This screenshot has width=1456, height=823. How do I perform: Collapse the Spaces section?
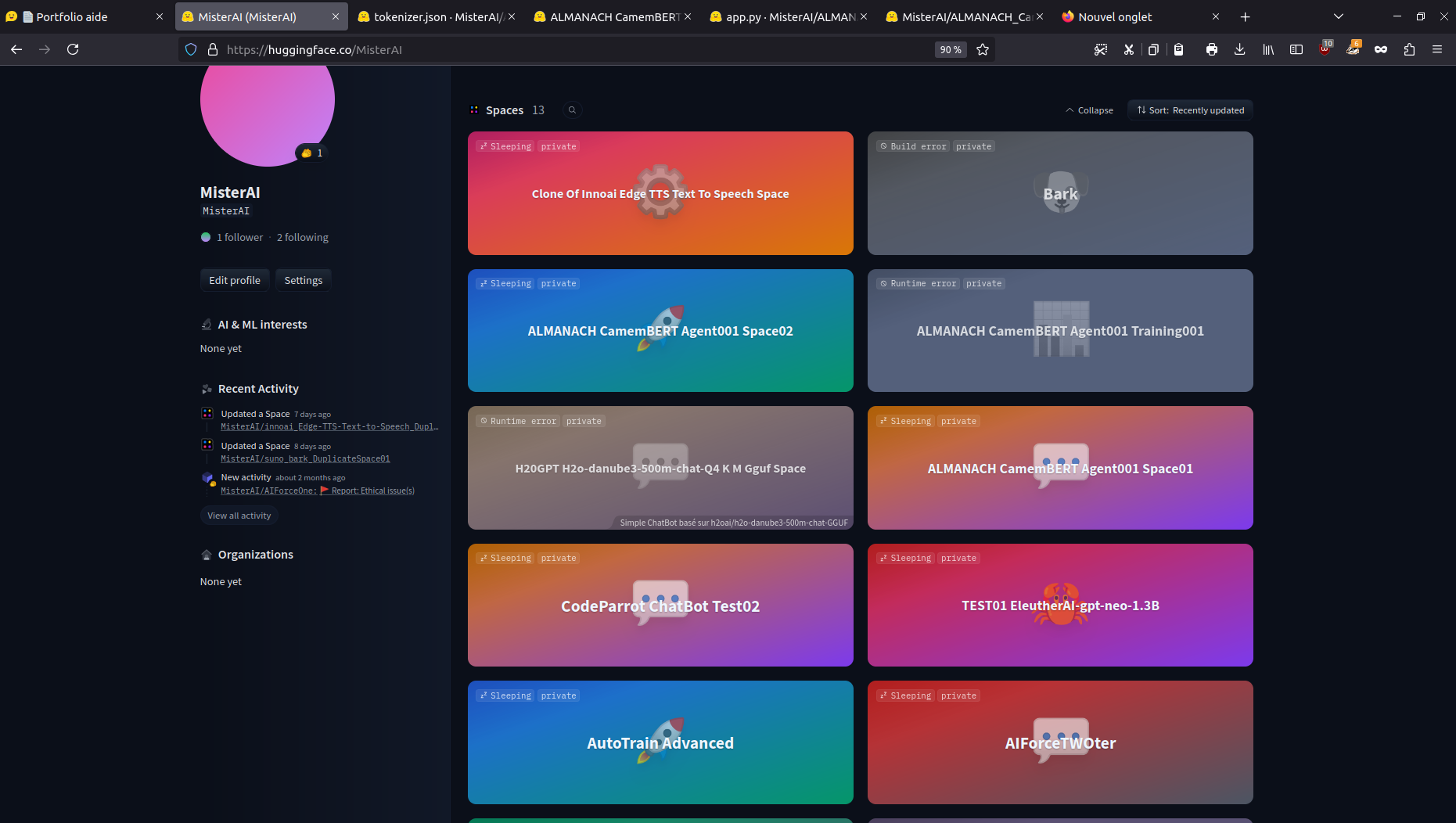click(1089, 110)
